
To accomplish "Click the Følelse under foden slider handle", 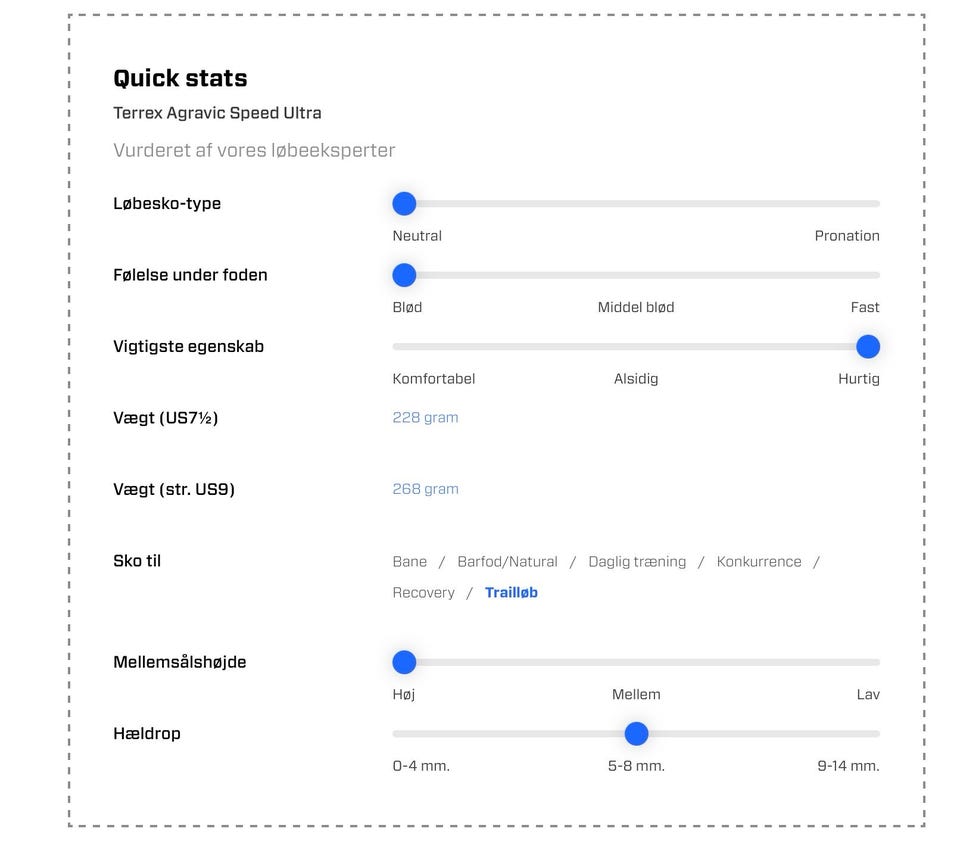I will (x=404, y=275).
